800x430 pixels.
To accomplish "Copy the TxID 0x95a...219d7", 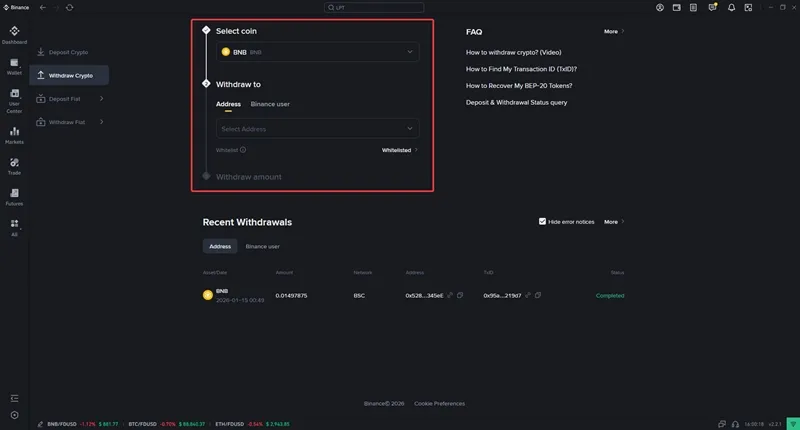I will (538, 295).
